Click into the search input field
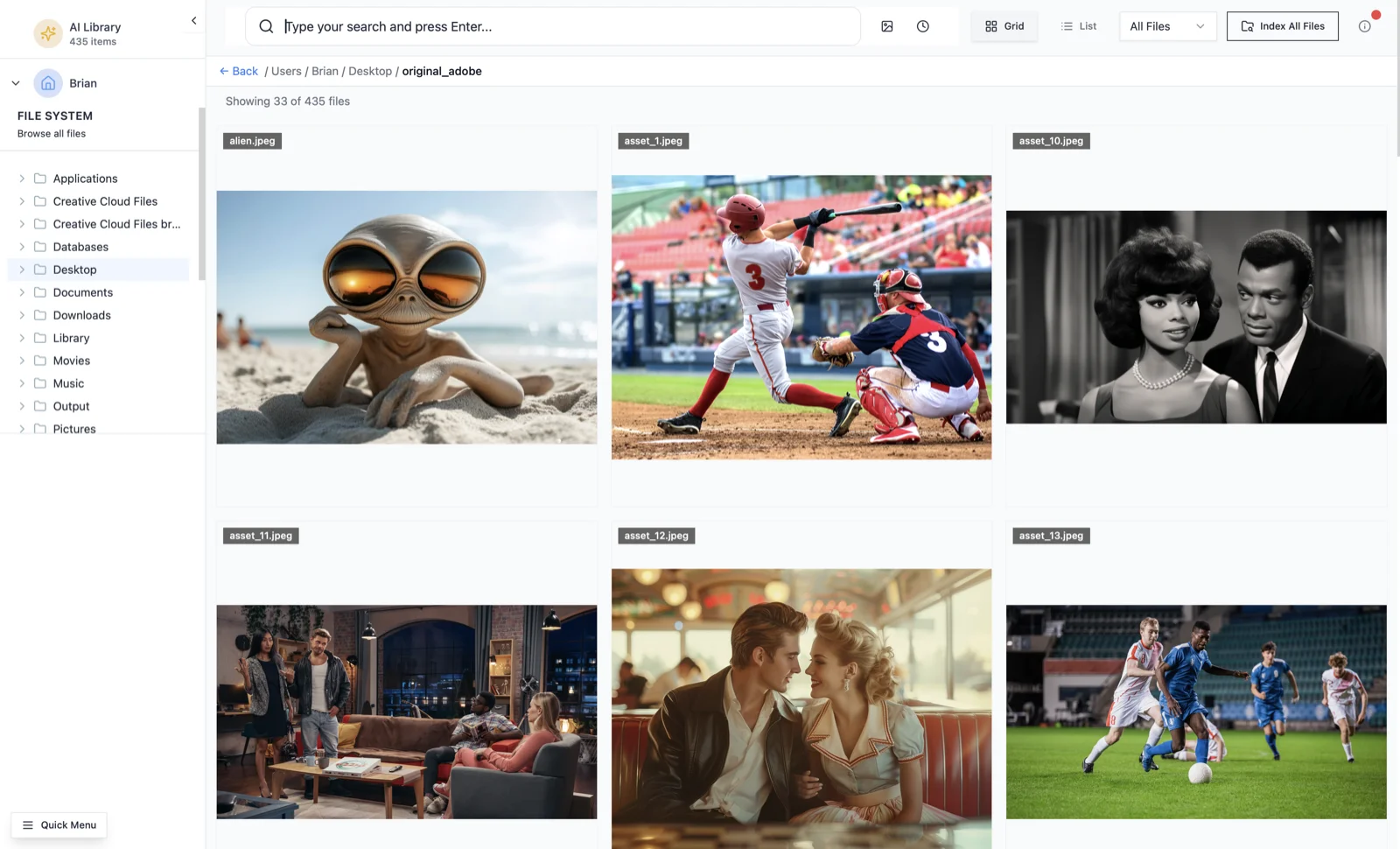The image size is (1400, 849). pos(560,26)
